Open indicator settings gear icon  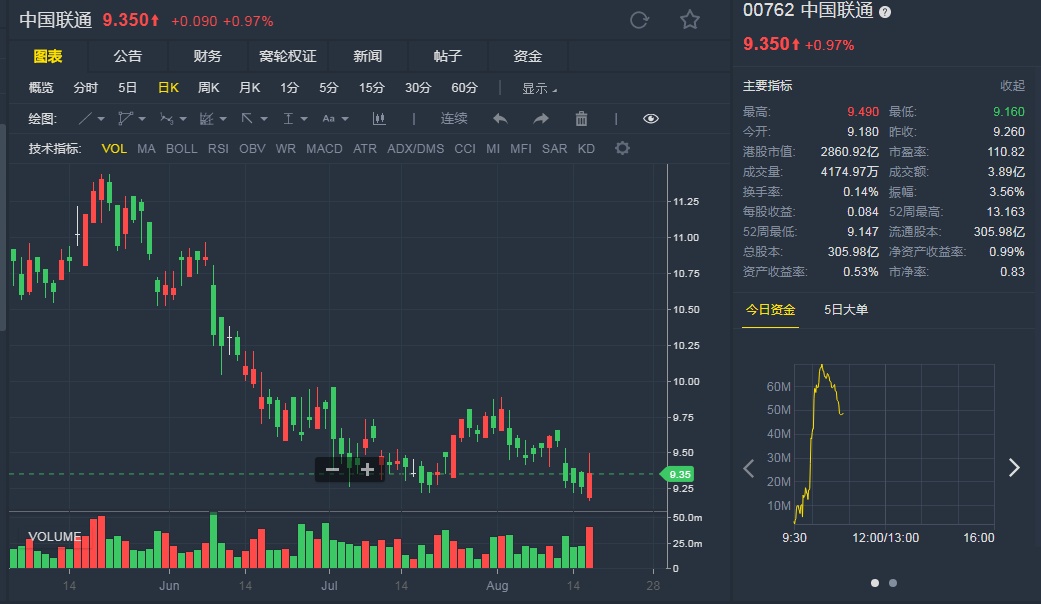point(622,149)
